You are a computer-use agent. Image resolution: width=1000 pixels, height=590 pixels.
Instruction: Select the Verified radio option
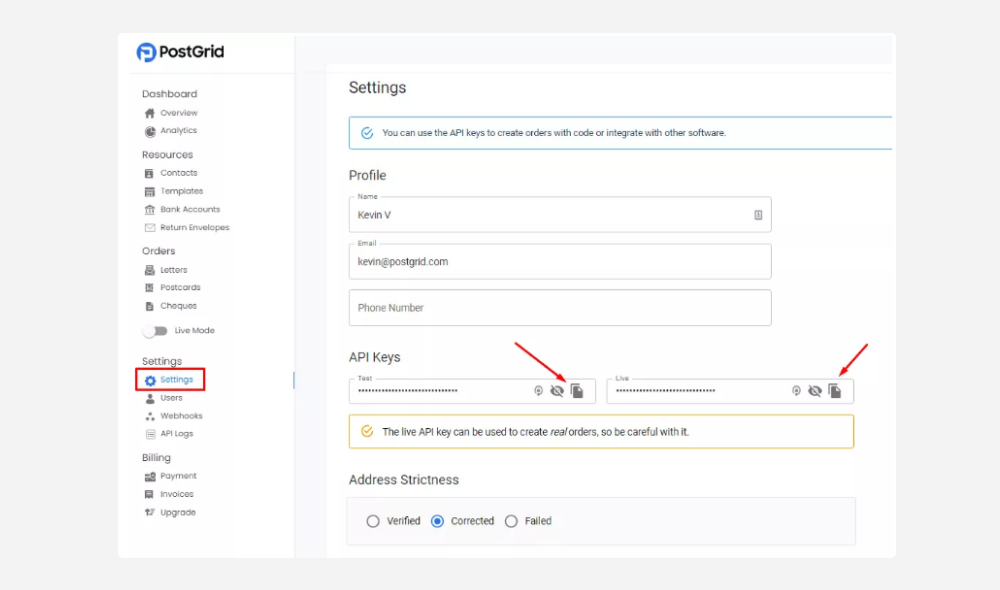coord(373,521)
